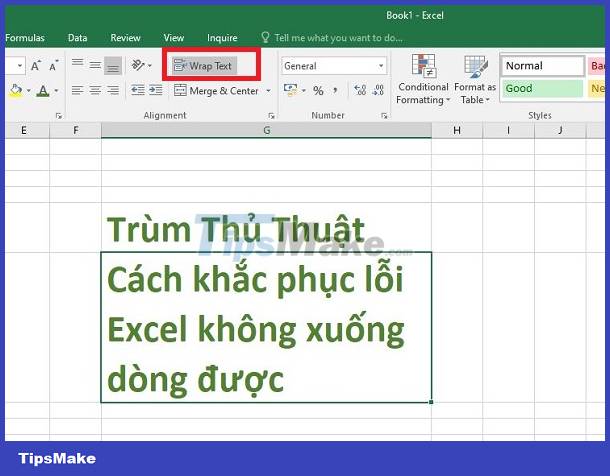This screenshot has width=610, height=476.
Task: Decrease decimal places
Action: 378,90
